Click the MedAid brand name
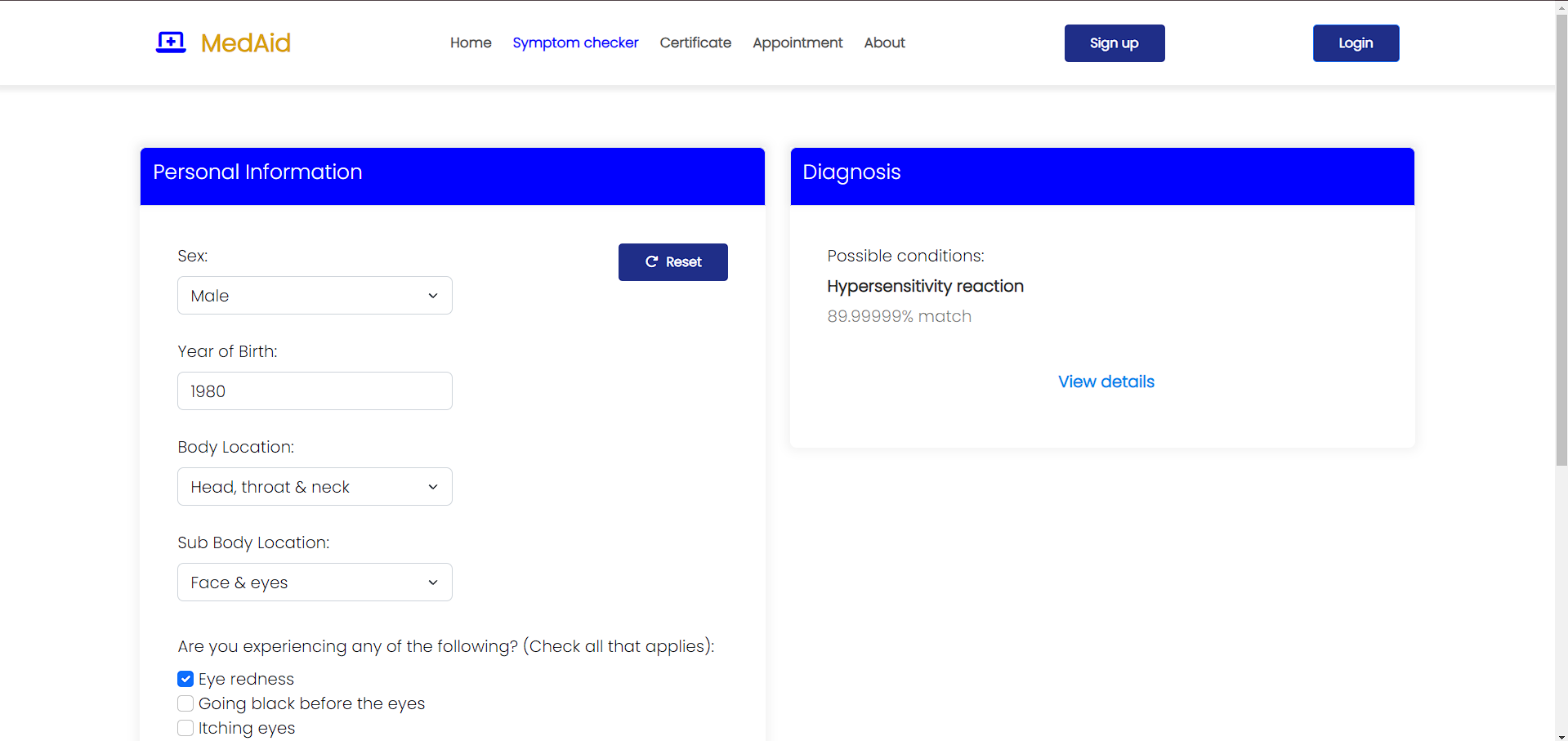Screen dimensions: 1568x741 [246, 42]
